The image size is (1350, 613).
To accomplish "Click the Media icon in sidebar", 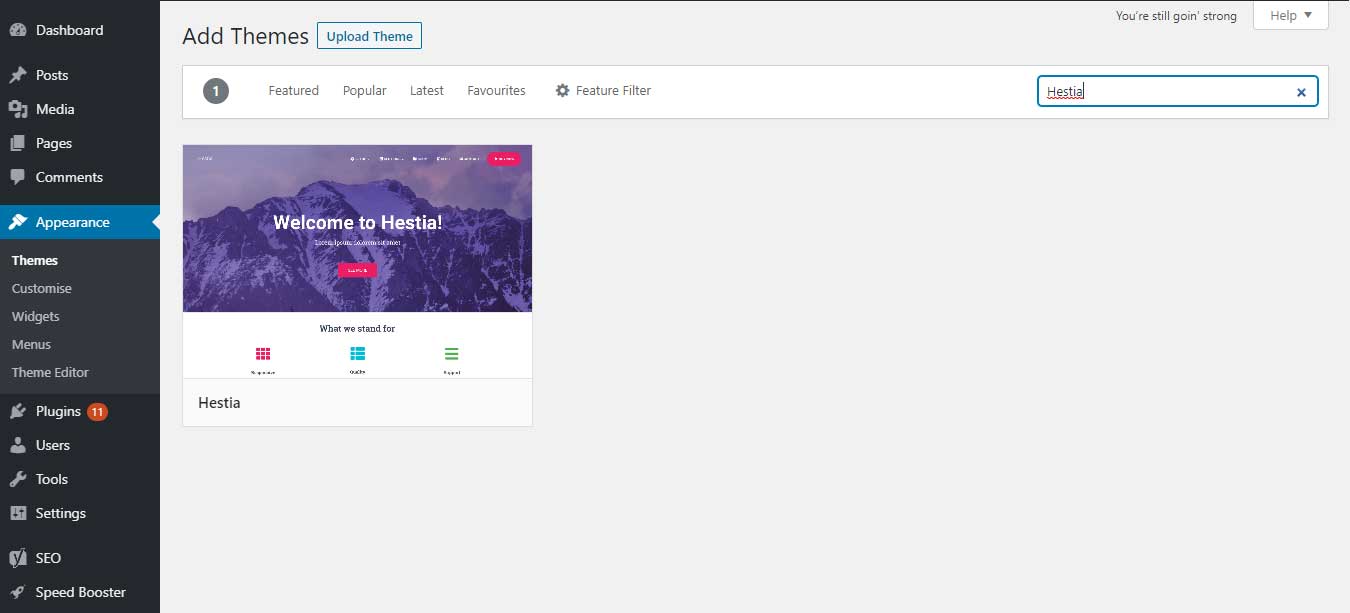I will [18, 109].
